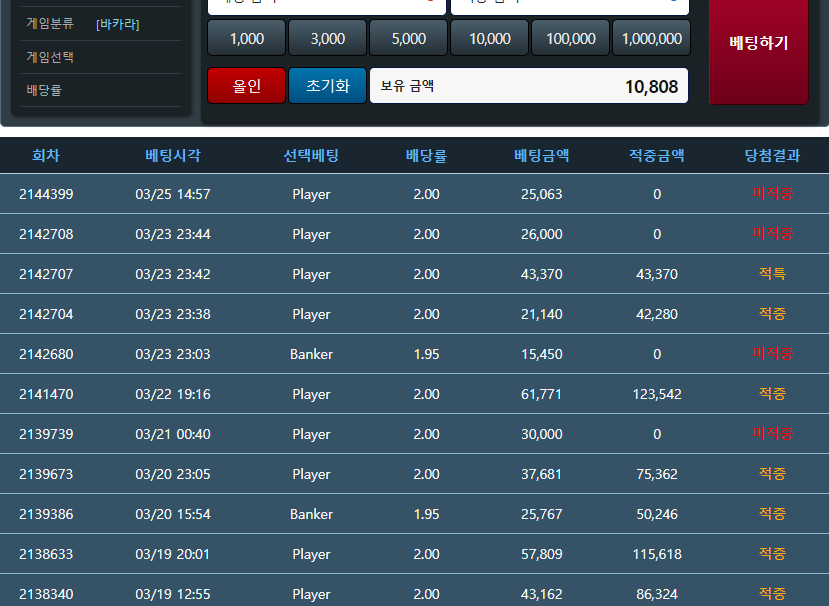Click the 적특 result in round 2142707
This screenshot has height=606, width=829.
[772, 273]
